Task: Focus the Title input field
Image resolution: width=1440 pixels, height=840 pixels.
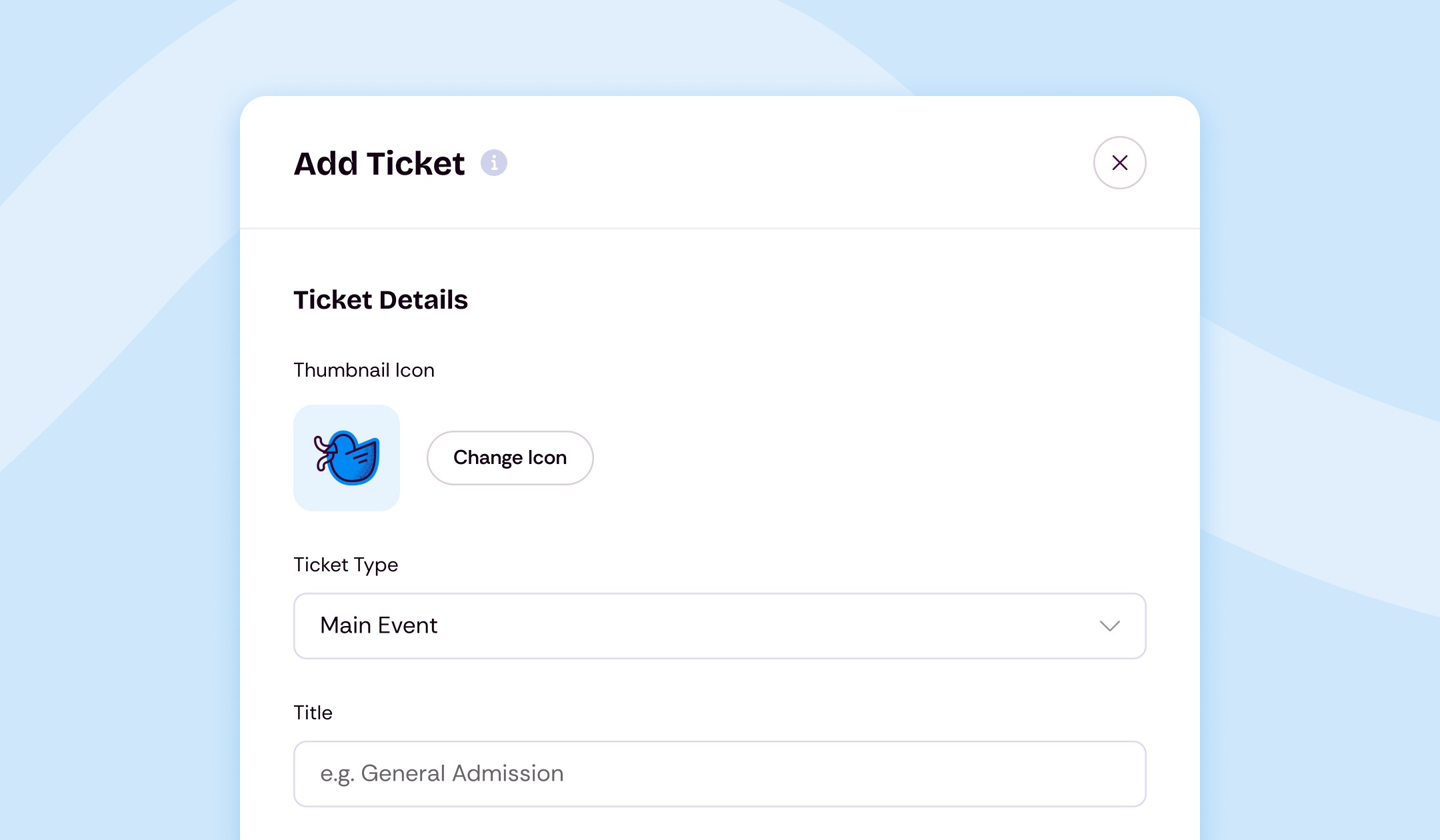Action: click(719, 774)
